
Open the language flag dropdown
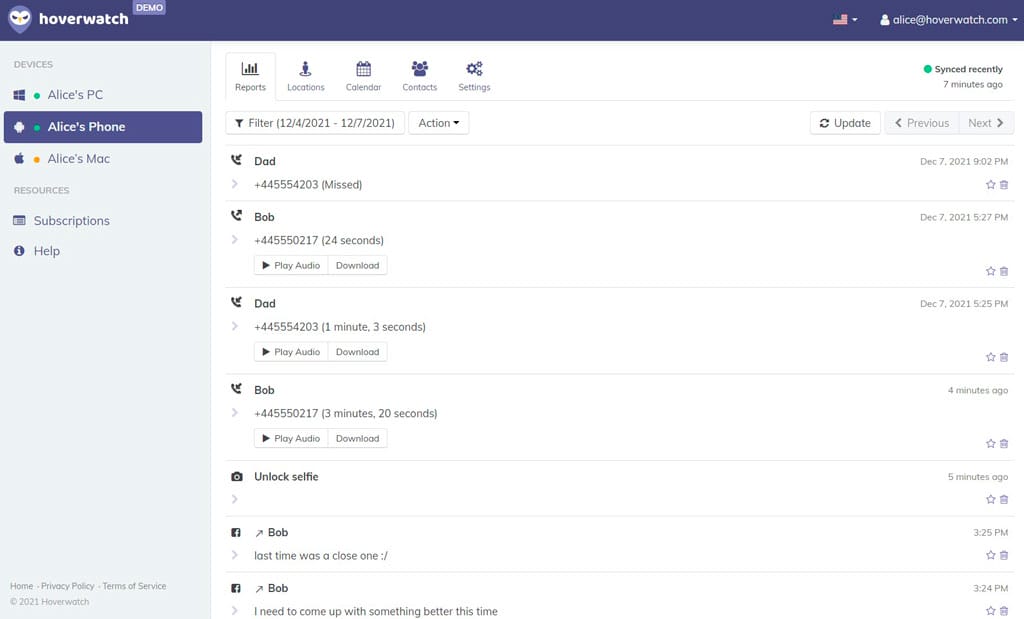(x=845, y=19)
